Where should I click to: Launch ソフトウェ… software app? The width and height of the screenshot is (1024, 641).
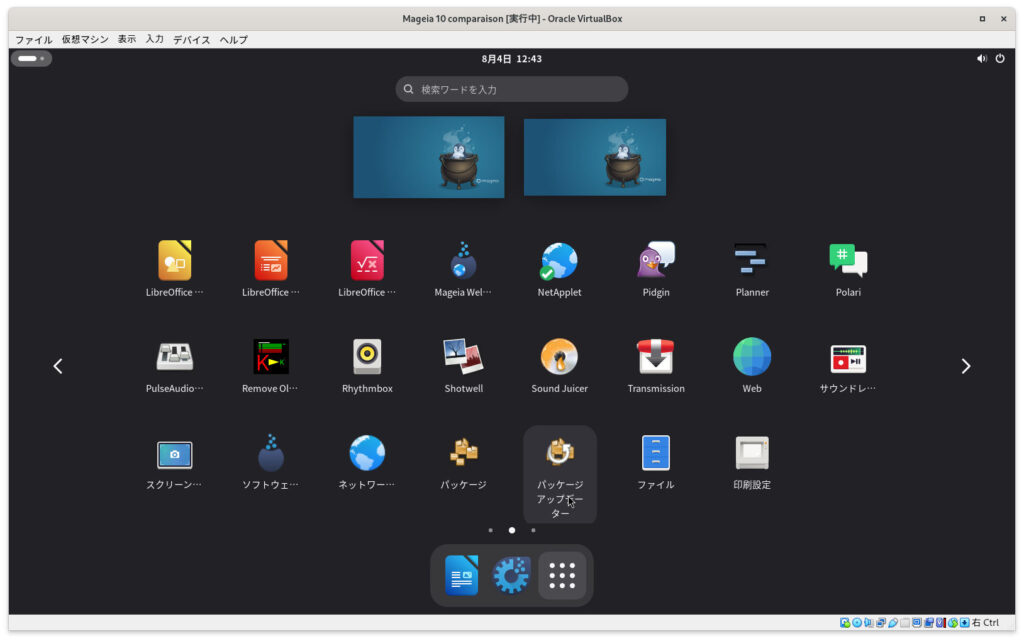click(x=270, y=453)
